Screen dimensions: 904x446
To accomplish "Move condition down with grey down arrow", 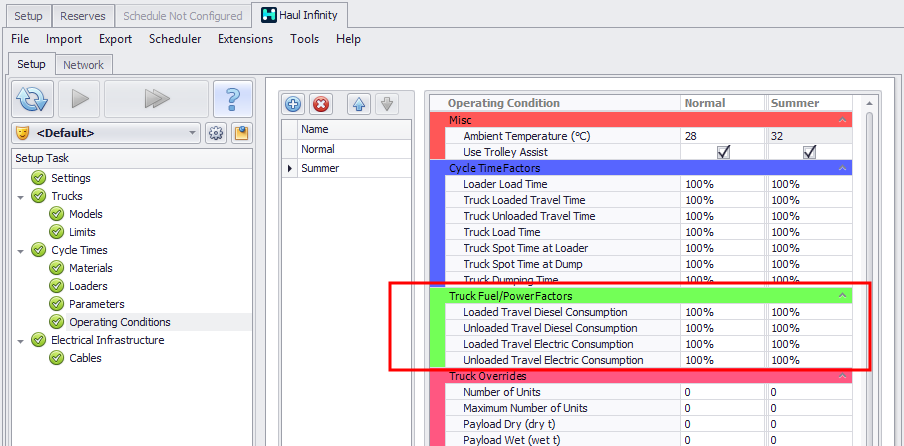I will (x=387, y=105).
